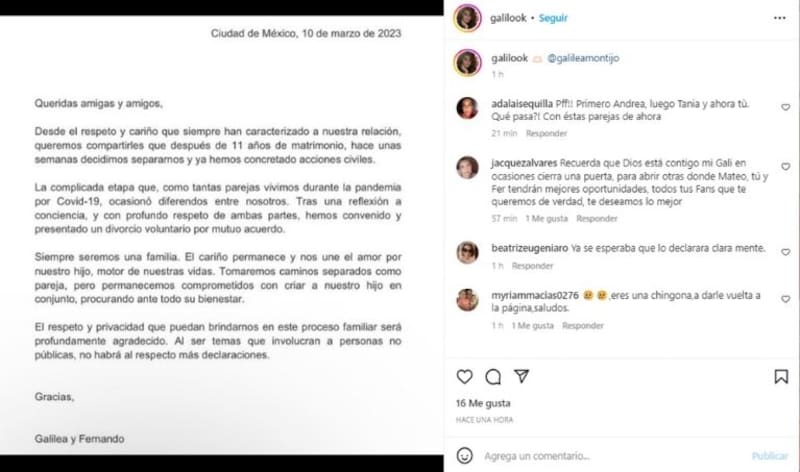Screen dimensions: 800x472
Task: View the divorce statement letter image
Action: 221,235
